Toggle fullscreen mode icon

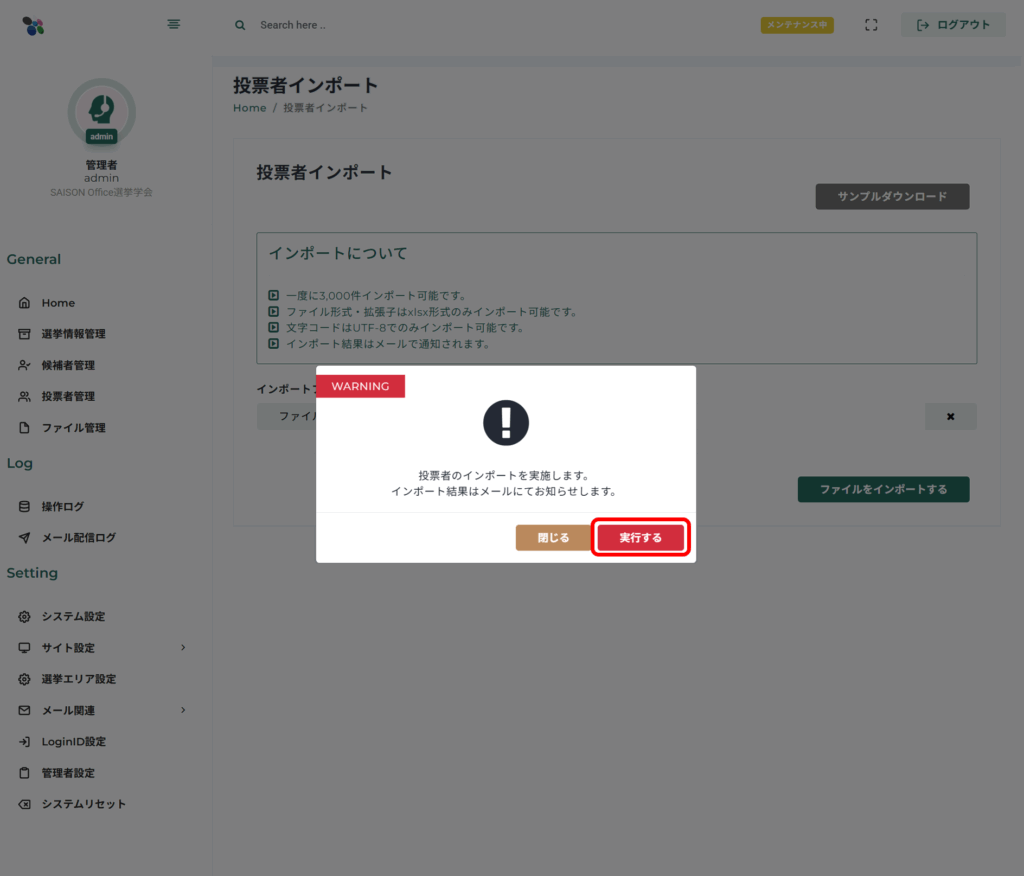871,25
